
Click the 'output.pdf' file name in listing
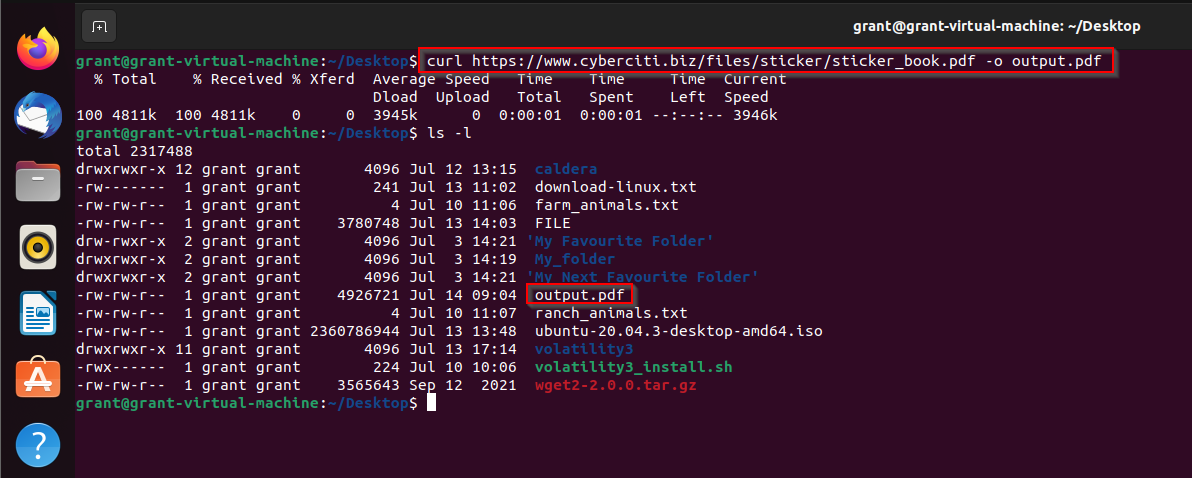point(579,295)
